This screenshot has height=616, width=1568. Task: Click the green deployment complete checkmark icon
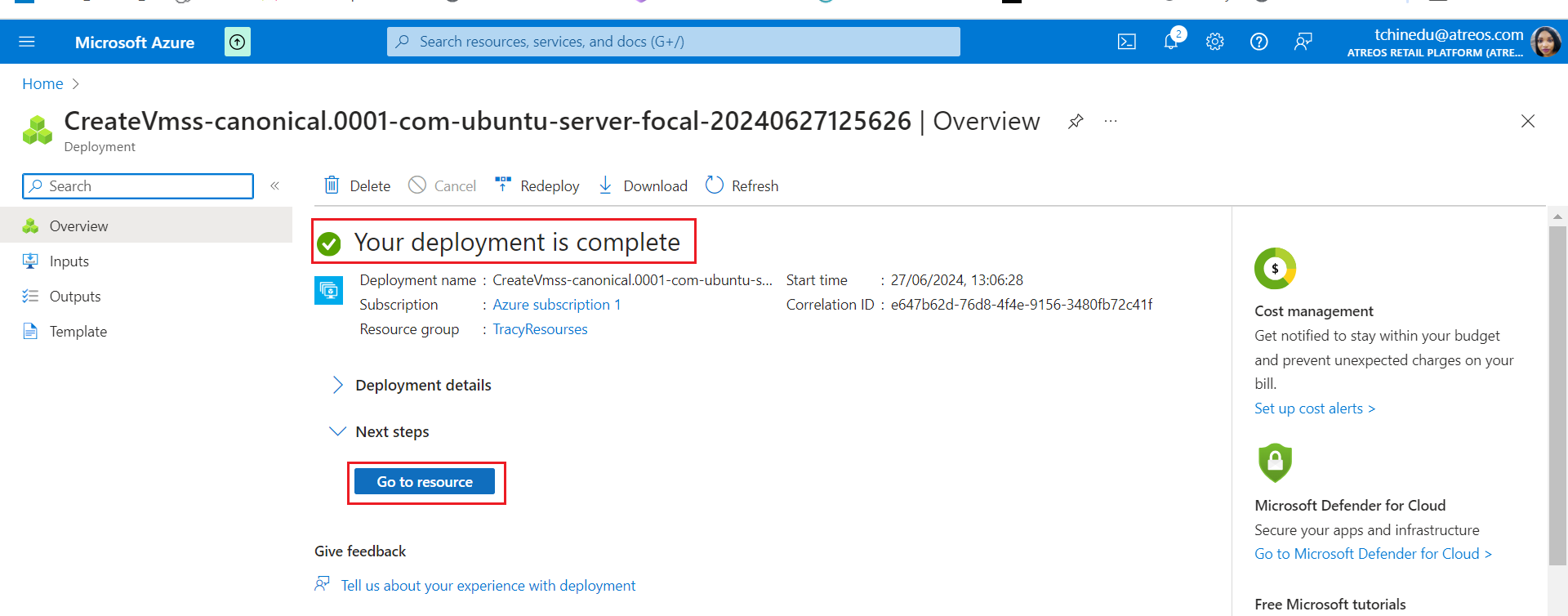coord(329,243)
